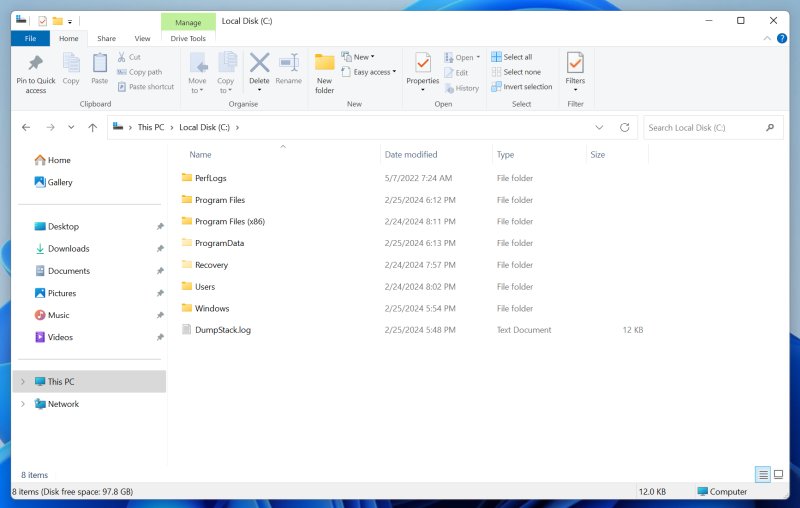This screenshot has height=508, width=800.
Task: Open the Properties ribbon icon
Action: point(423,63)
